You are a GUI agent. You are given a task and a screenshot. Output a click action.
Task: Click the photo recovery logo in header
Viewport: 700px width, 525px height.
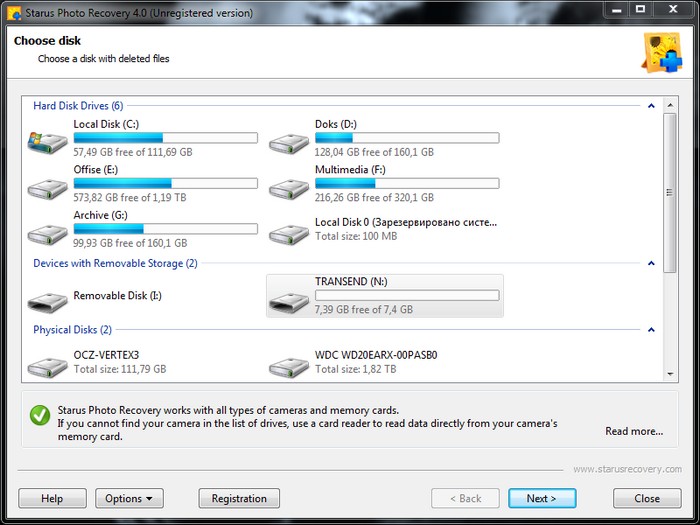click(662, 52)
